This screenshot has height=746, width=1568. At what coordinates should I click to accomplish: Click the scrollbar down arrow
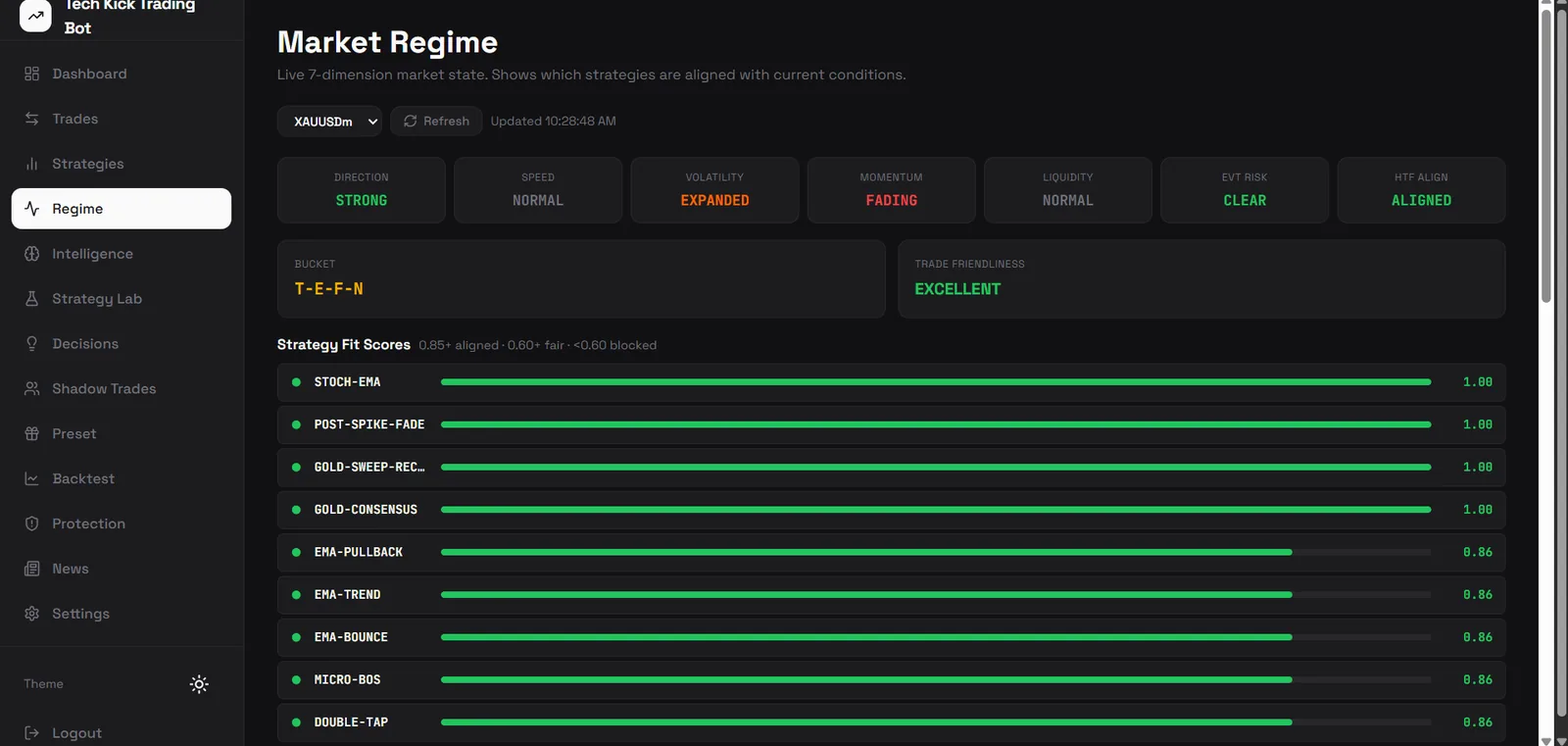(1546, 740)
